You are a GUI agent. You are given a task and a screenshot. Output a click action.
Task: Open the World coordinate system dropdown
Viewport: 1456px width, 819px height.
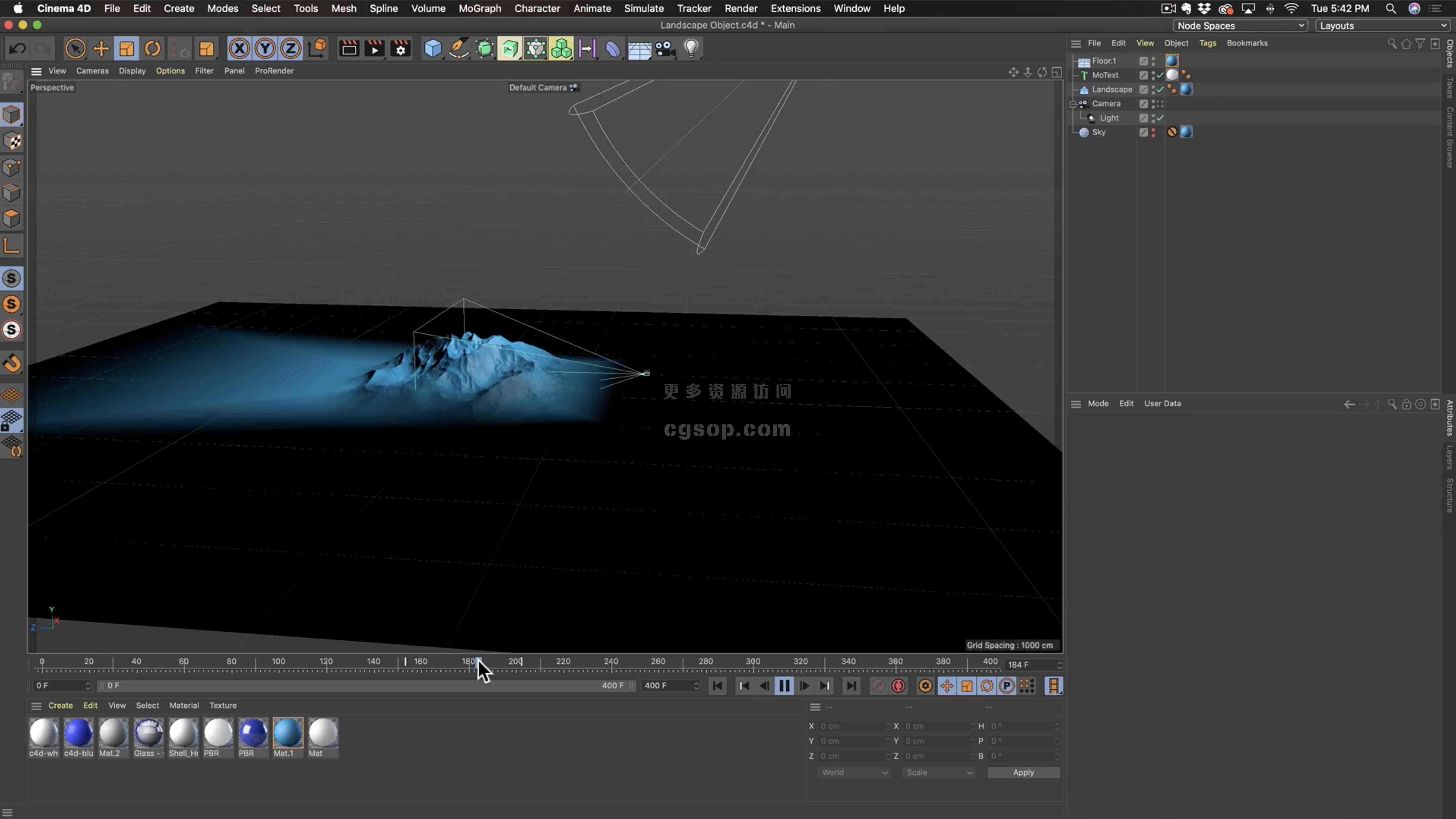click(853, 772)
